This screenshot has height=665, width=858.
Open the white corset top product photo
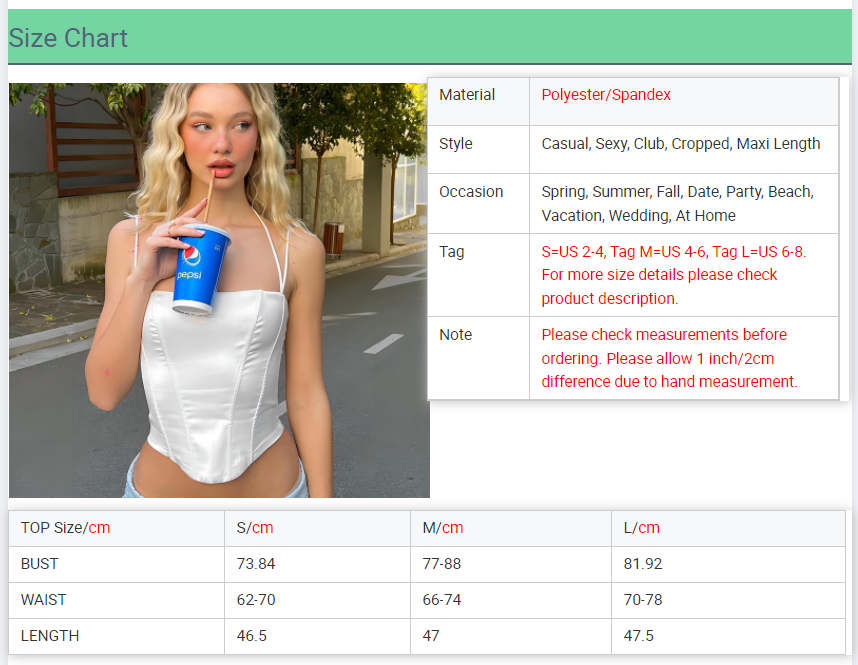pyautogui.click(x=219, y=290)
